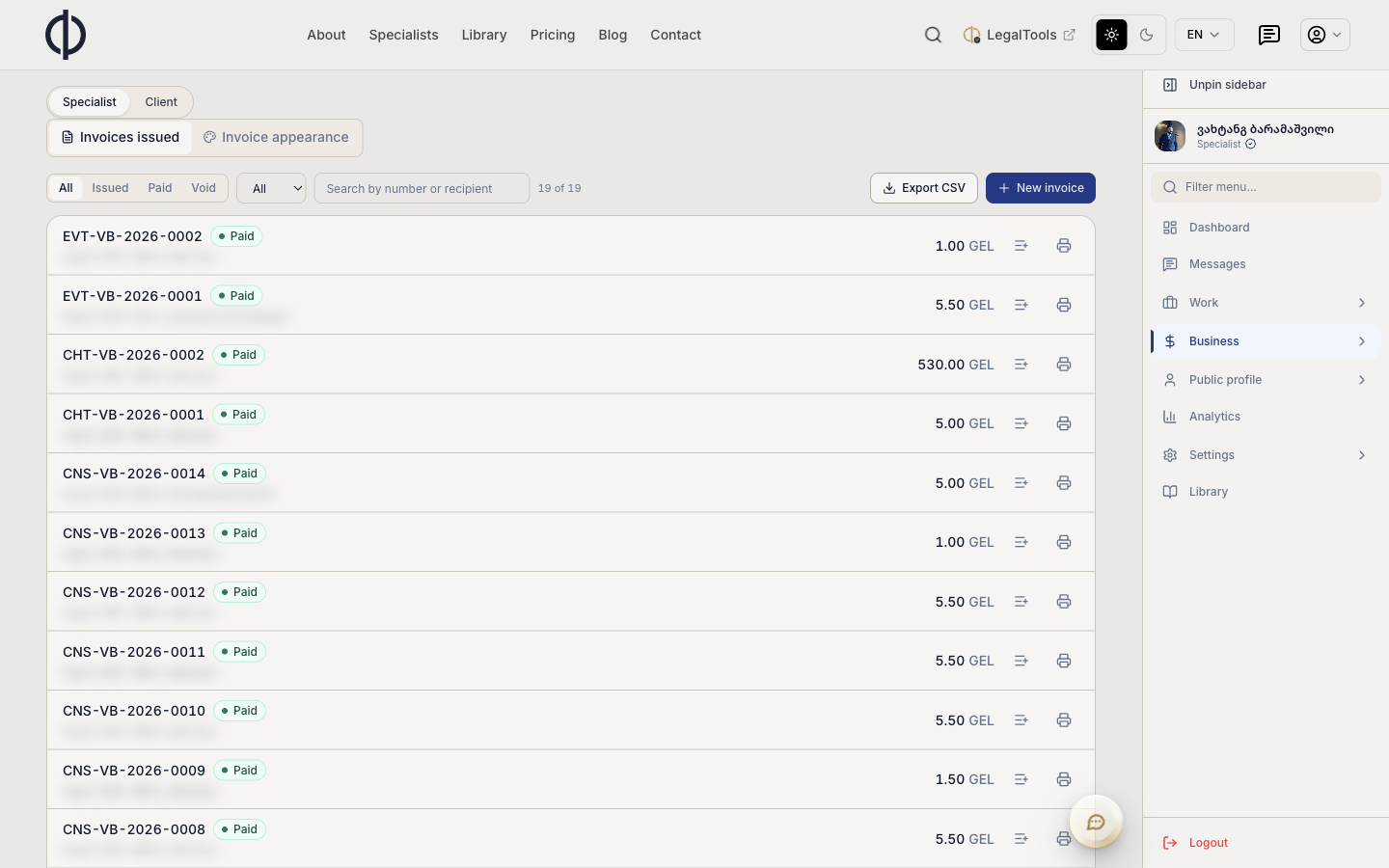
Task: Open details icon for CNS-VB-2026-0009
Action: coord(1021,779)
